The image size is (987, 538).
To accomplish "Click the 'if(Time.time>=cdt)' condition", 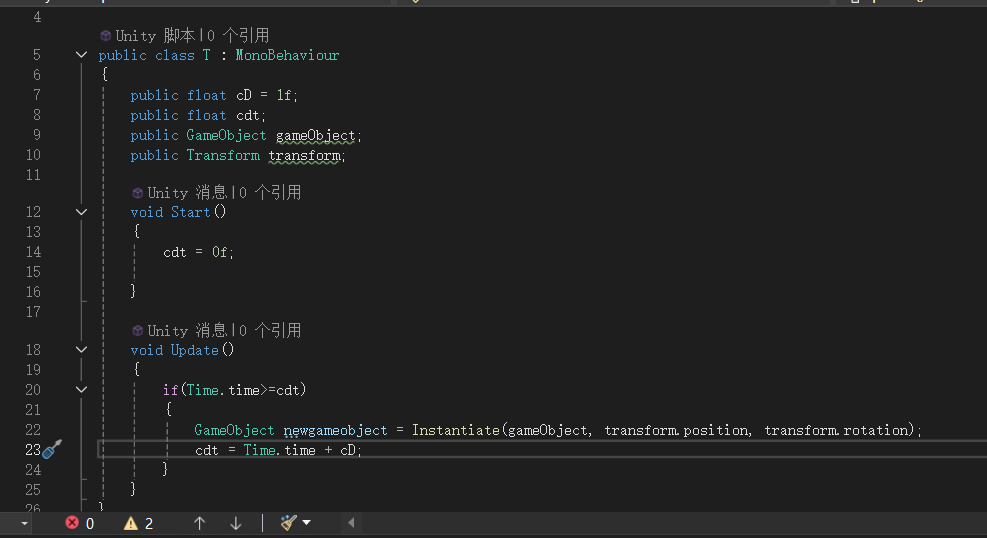I will point(234,390).
